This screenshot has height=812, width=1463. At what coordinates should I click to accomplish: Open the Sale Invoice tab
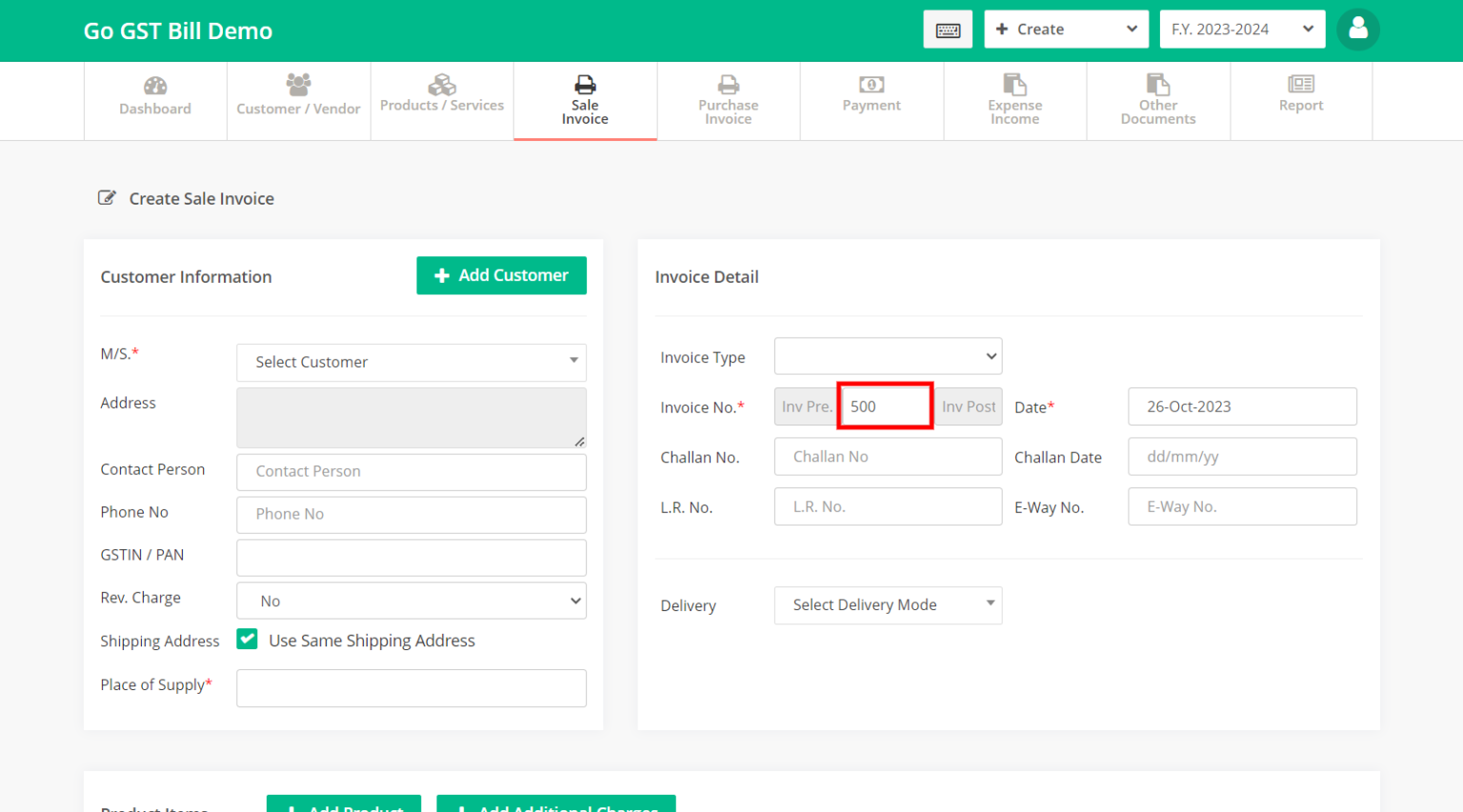click(x=585, y=101)
